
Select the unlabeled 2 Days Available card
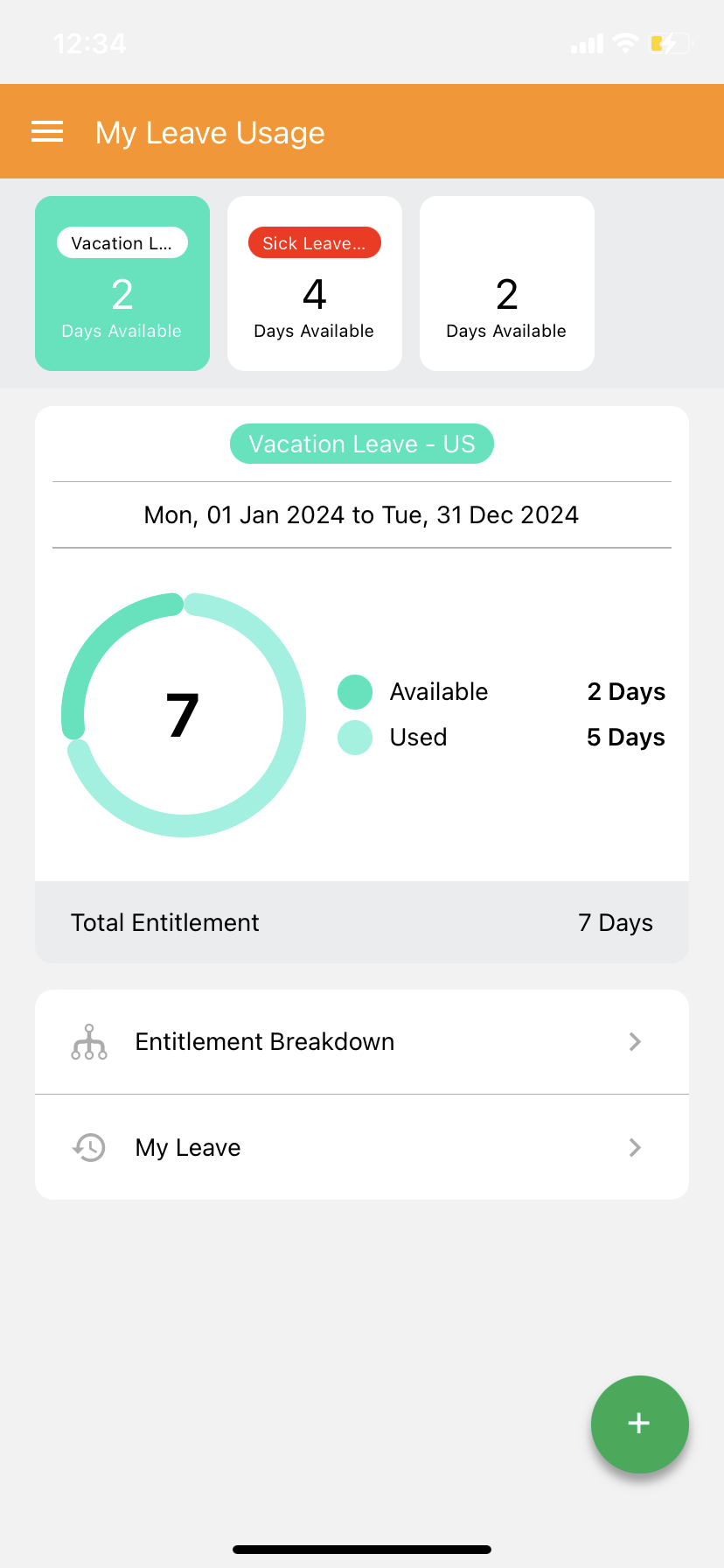click(507, 283)
